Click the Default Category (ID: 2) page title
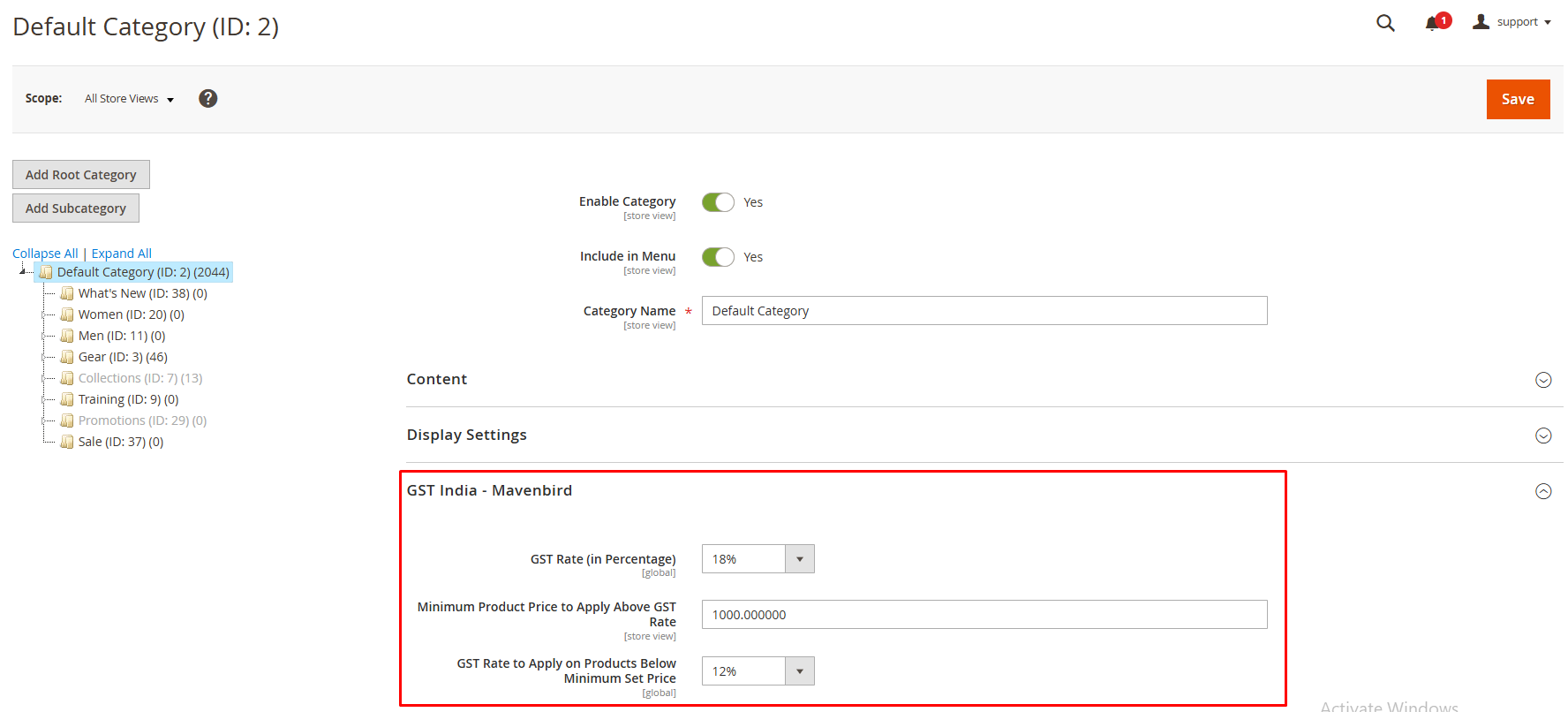 146,27
